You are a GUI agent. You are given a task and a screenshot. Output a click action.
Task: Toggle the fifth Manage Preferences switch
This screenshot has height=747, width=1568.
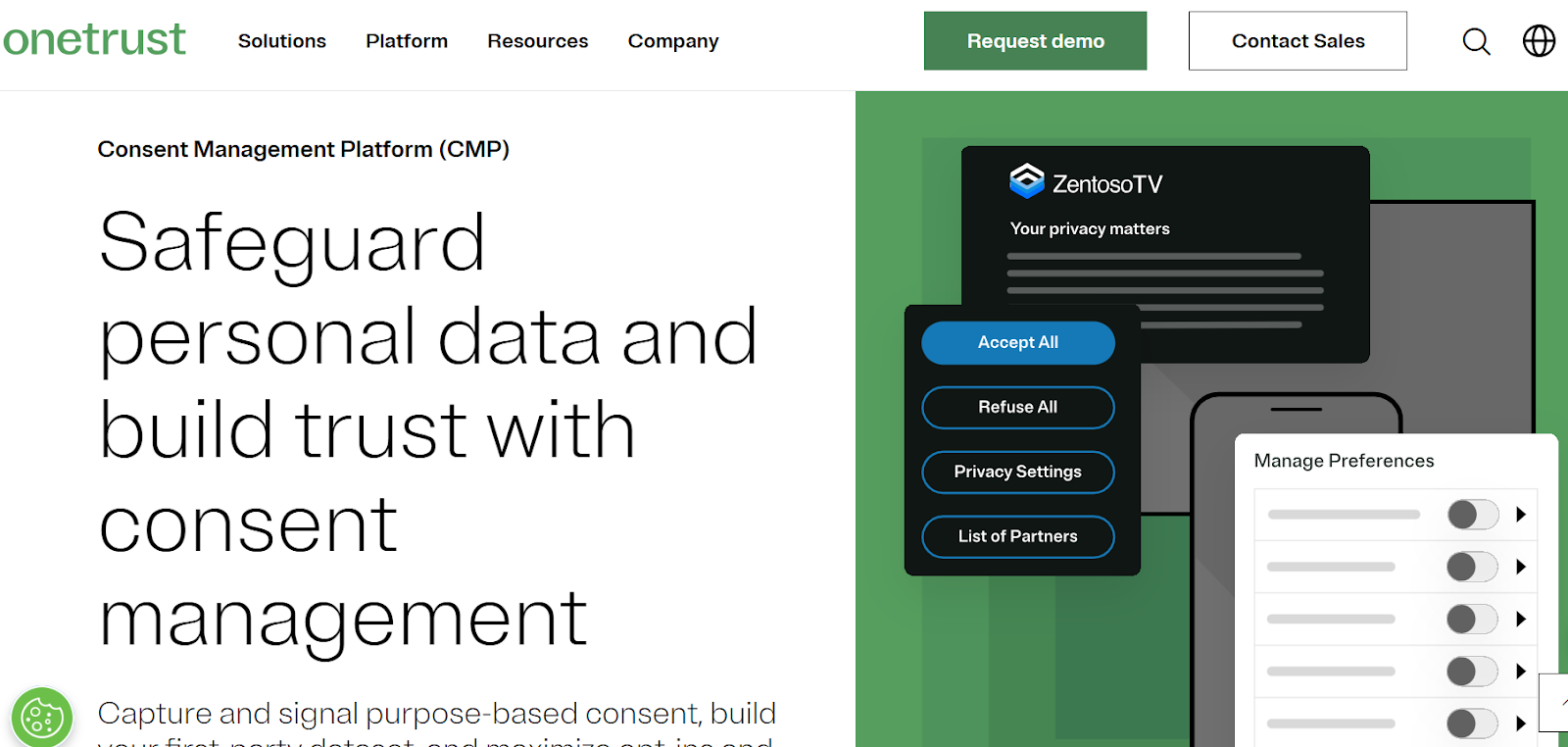[x=1473, y=724]
